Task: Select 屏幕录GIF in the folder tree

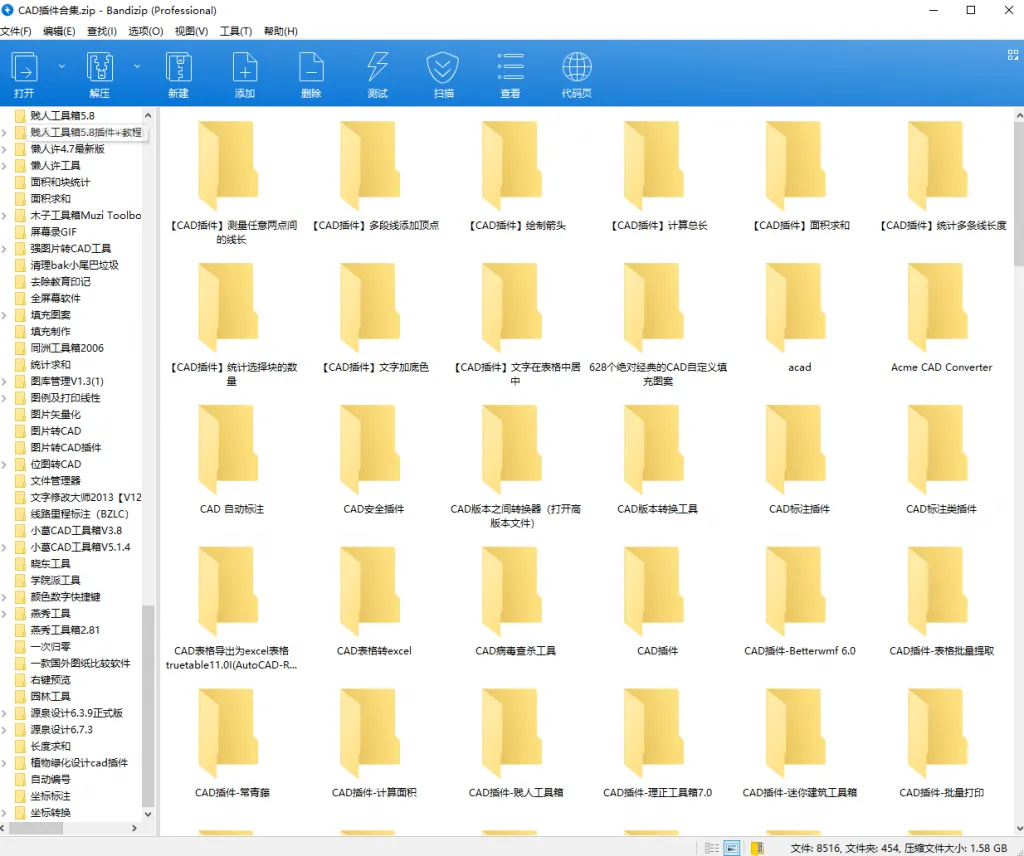Action: click(x=54, y=232)
